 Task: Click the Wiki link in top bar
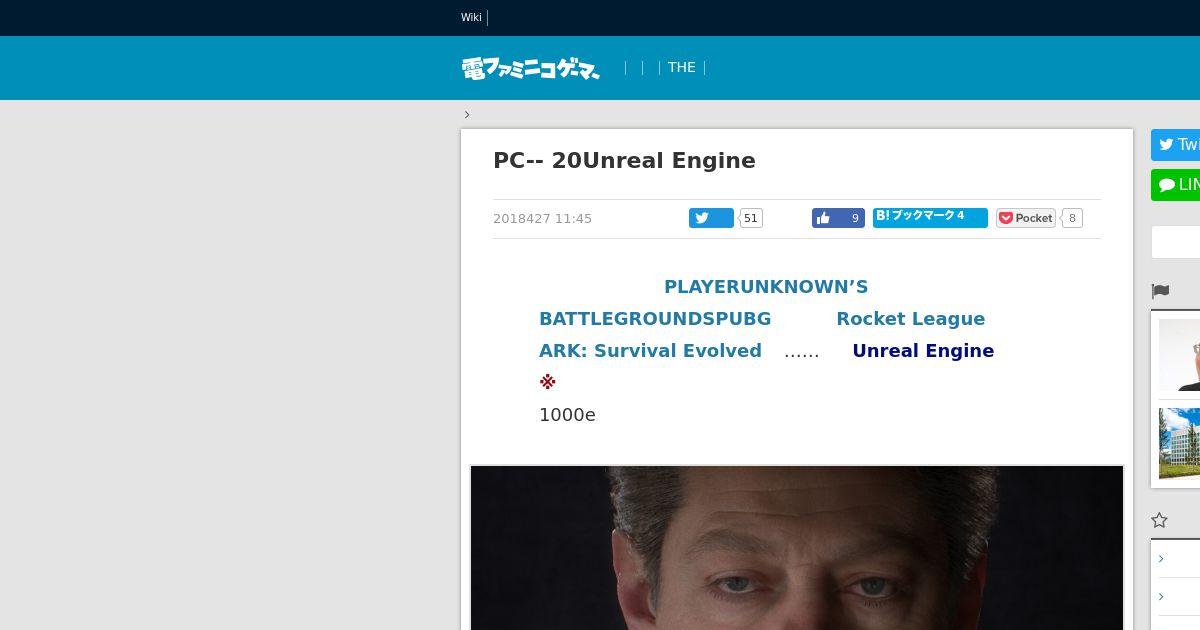click(471, 17)
